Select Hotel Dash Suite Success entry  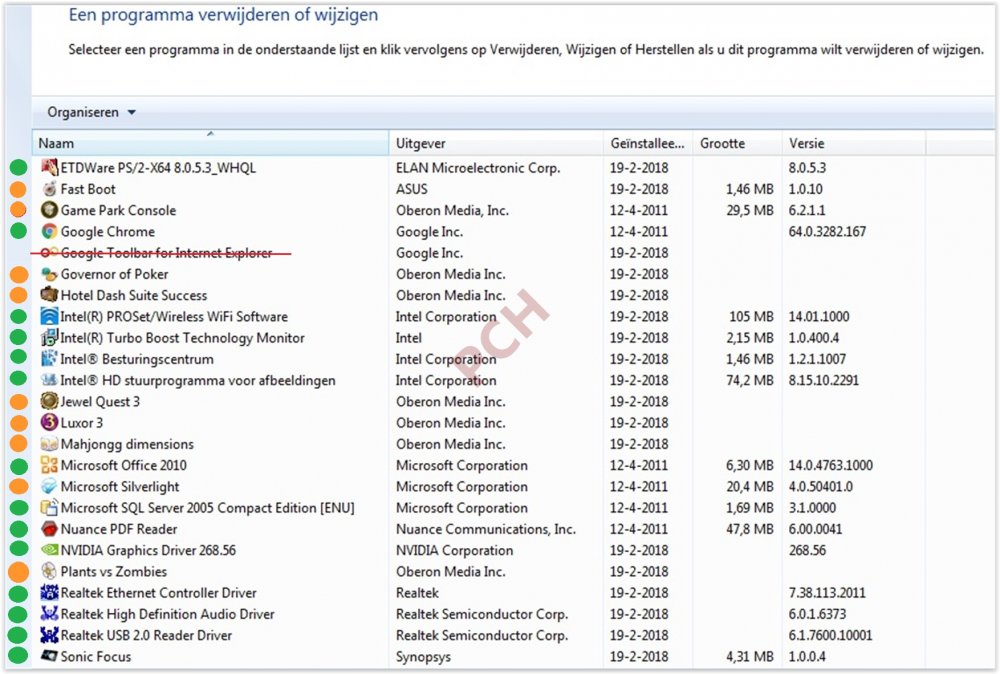pos(134,295)
